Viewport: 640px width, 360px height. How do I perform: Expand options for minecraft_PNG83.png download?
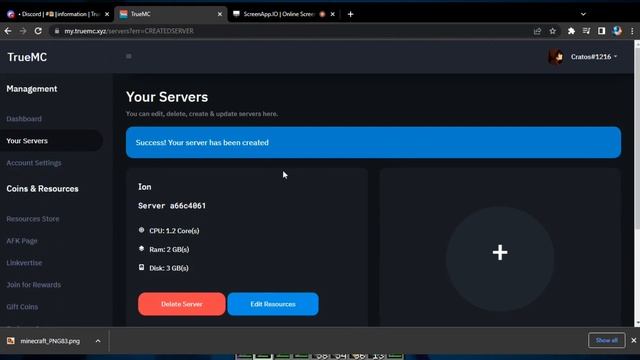click(98, 341)
